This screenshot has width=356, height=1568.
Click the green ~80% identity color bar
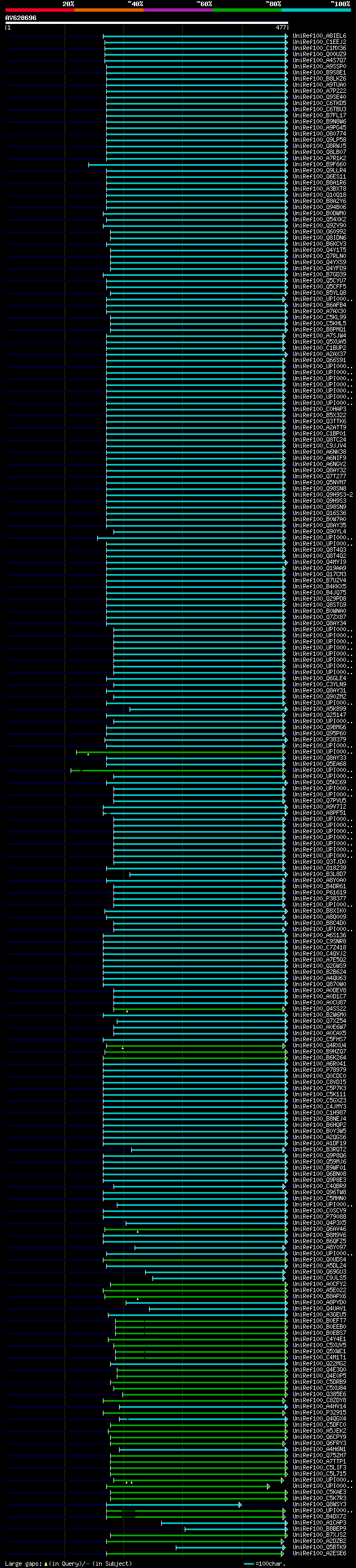[247, 11]
